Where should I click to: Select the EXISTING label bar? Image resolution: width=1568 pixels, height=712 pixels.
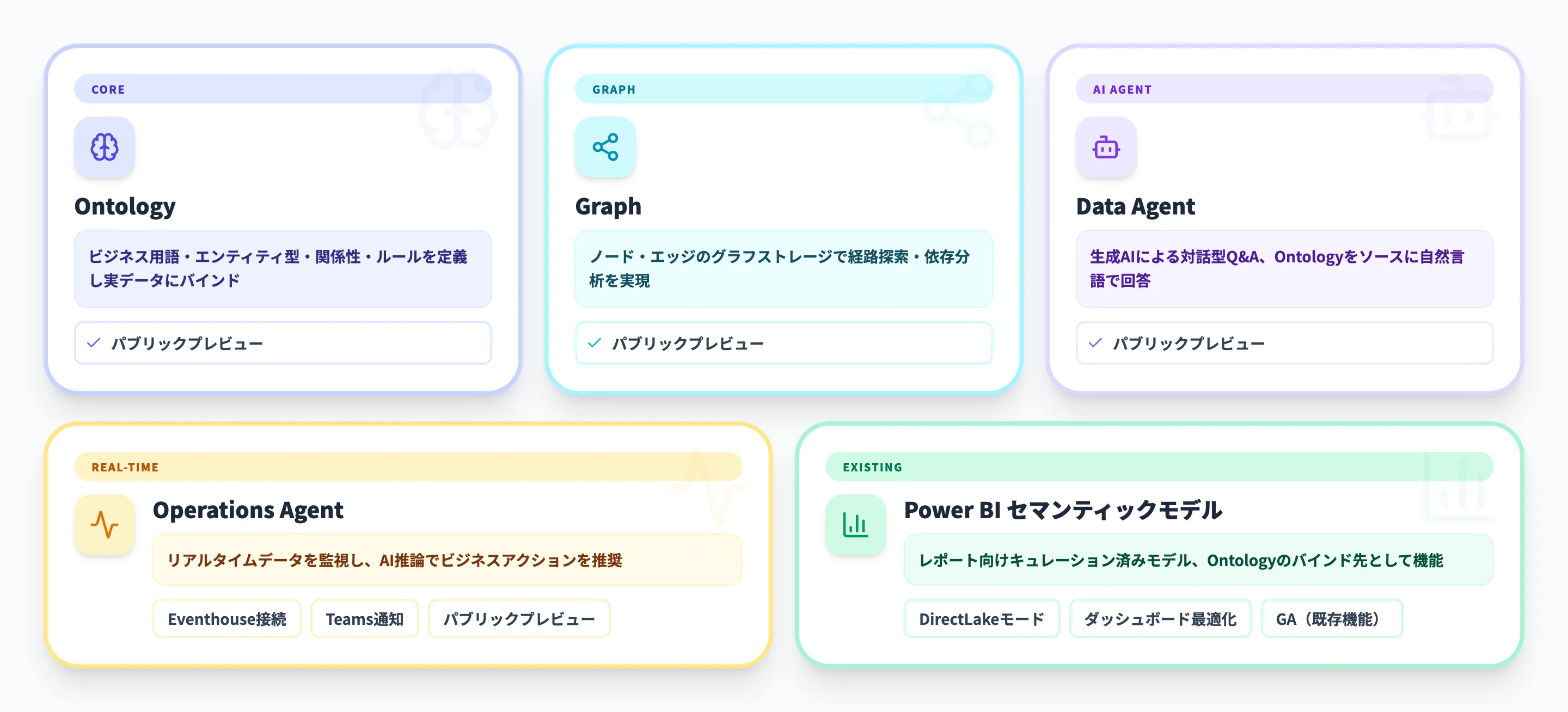pyautogui.click(x=1159, y=467)
